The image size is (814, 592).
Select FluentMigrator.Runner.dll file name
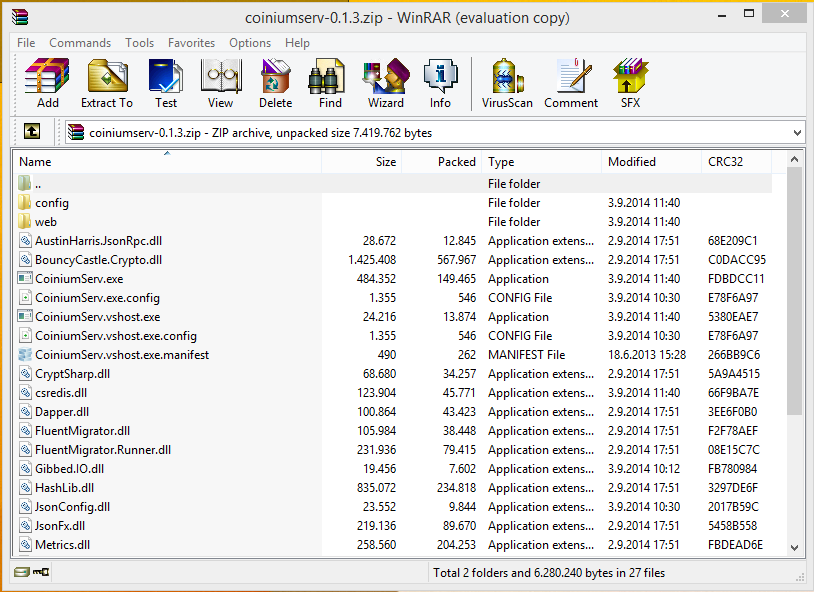(x=103, y=450)
